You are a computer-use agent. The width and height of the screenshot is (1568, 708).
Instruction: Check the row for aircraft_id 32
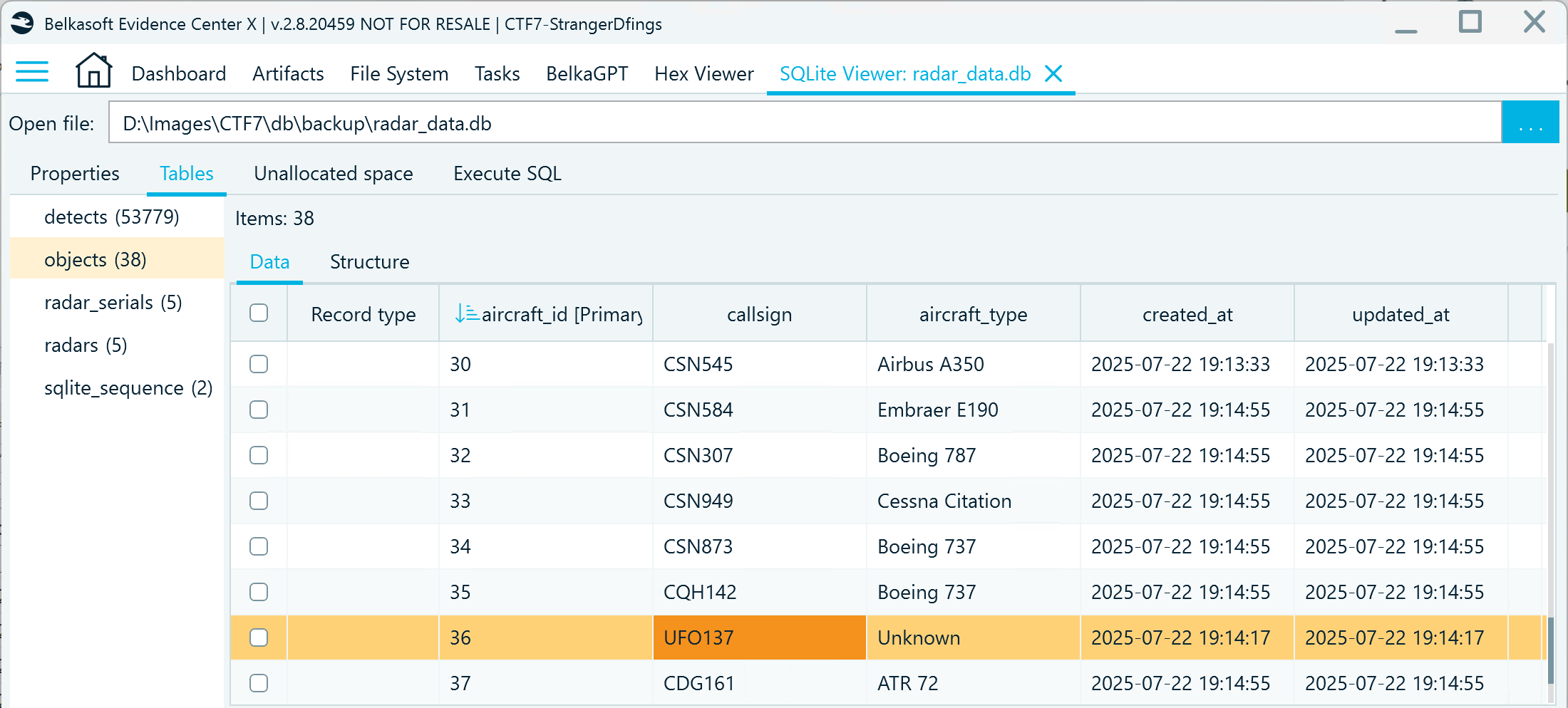pyautogui.click(x=259, y=455)
